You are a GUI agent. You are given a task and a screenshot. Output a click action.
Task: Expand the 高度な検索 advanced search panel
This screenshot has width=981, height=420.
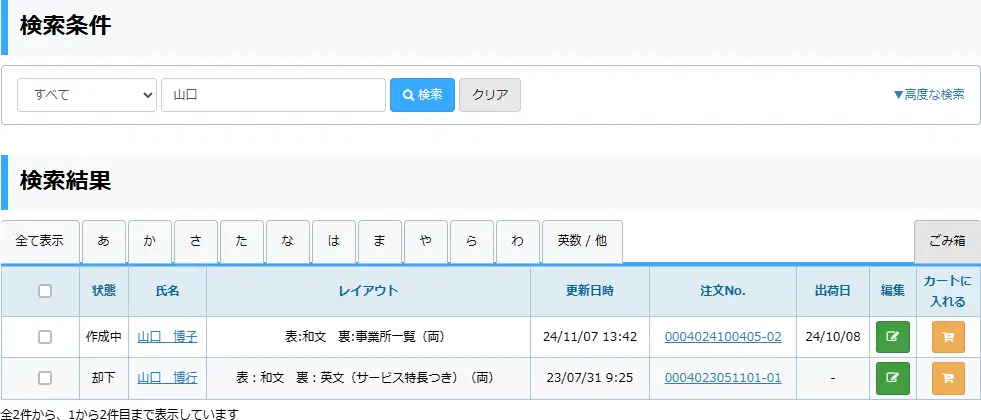(928, 95)
